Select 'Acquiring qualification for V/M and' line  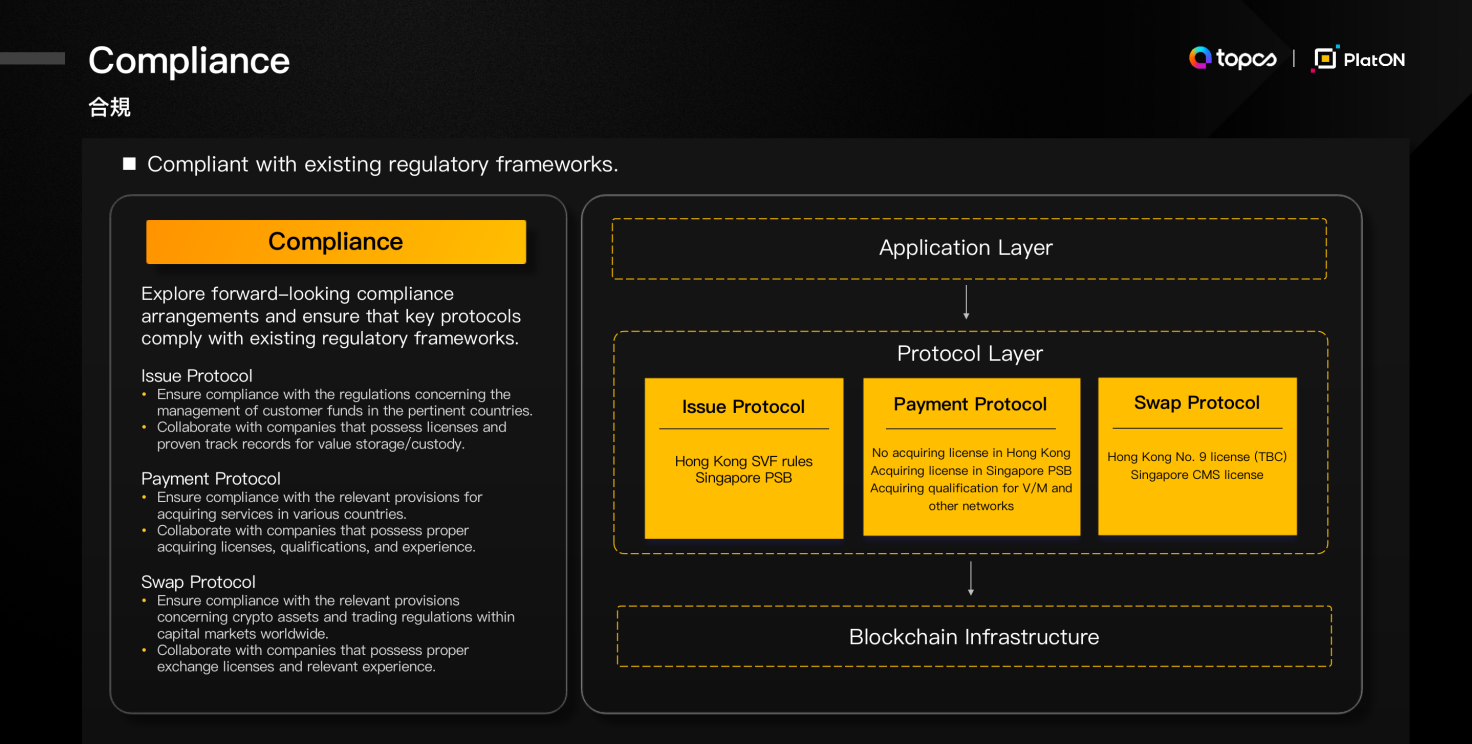point(971,489)
